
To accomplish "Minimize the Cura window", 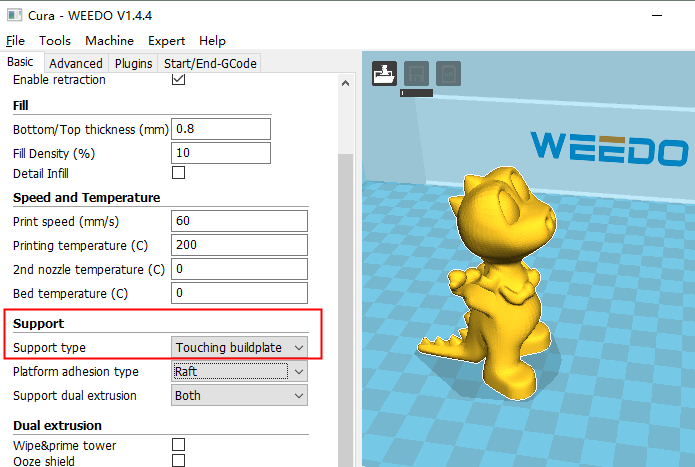I will point(657,16).
